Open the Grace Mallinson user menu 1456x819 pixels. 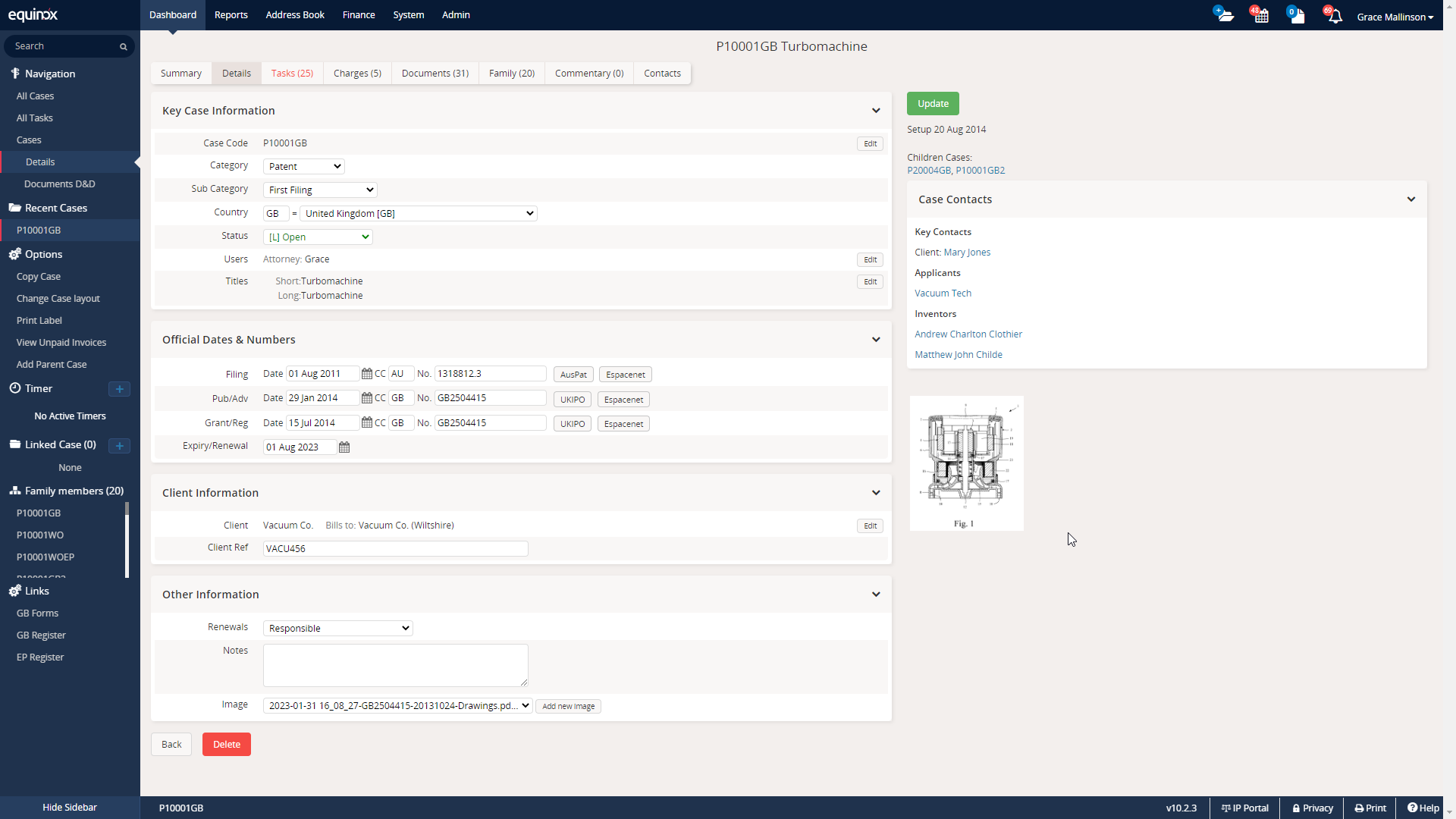1395,17
